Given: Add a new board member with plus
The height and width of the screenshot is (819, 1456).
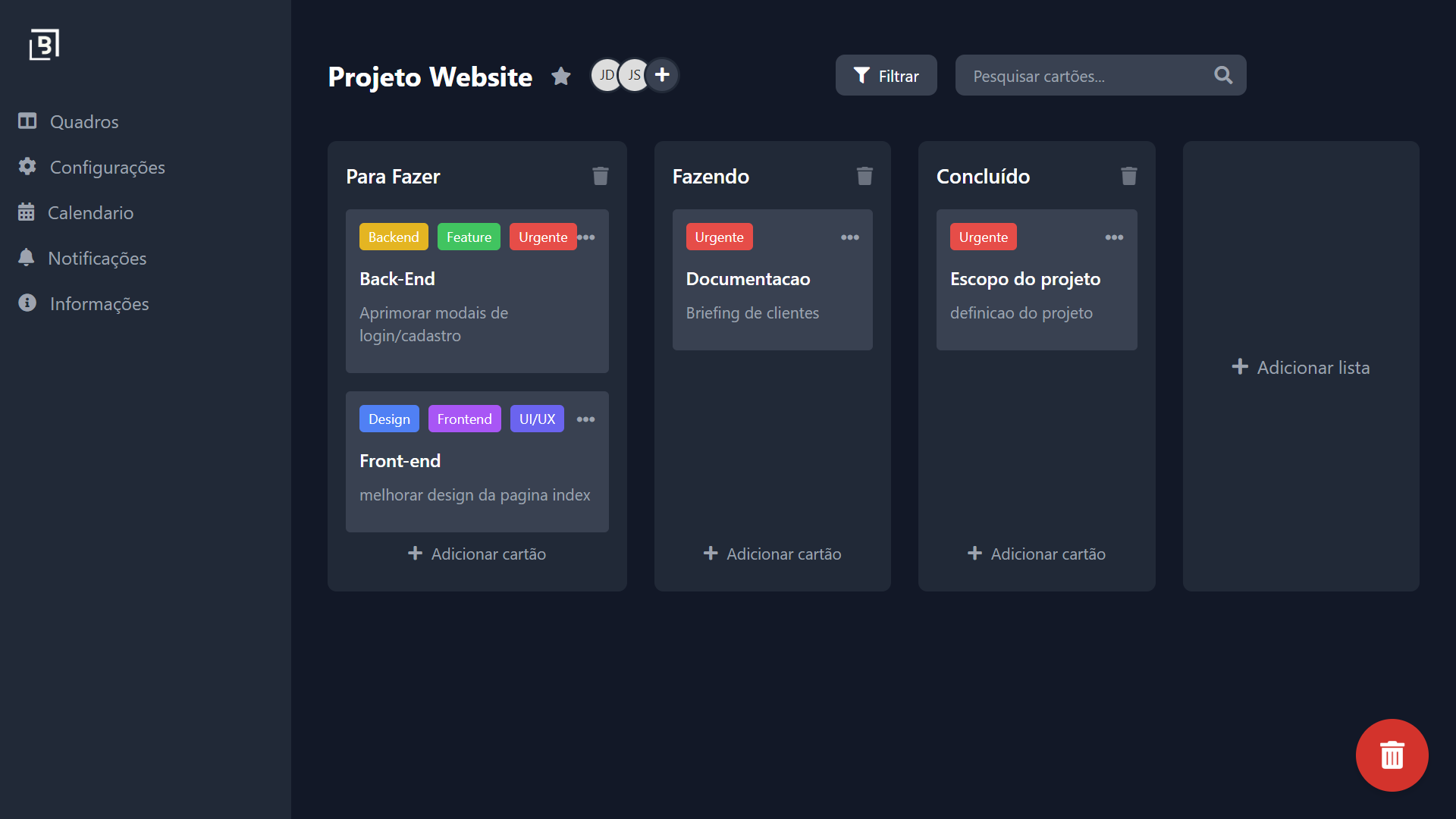Looking at the screenshot, I should 662,75.
